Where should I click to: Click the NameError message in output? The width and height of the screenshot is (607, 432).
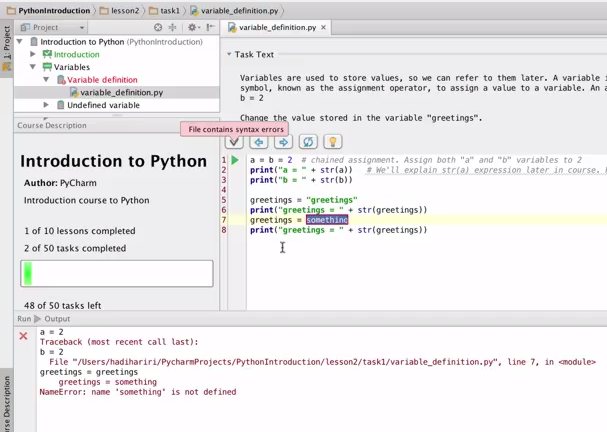point(138,392)
